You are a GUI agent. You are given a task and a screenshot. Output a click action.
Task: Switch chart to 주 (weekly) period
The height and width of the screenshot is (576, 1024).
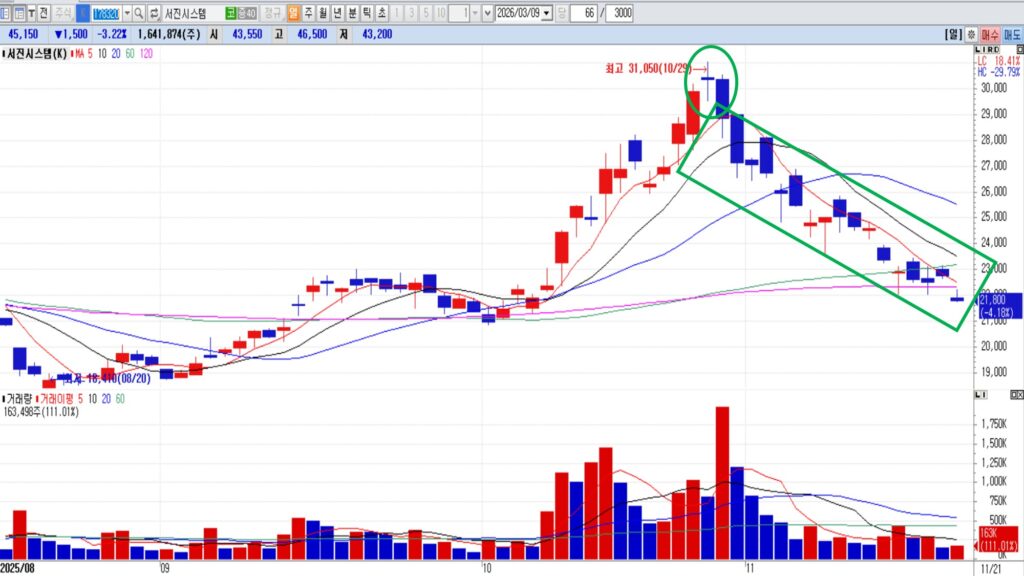point(307,13)
